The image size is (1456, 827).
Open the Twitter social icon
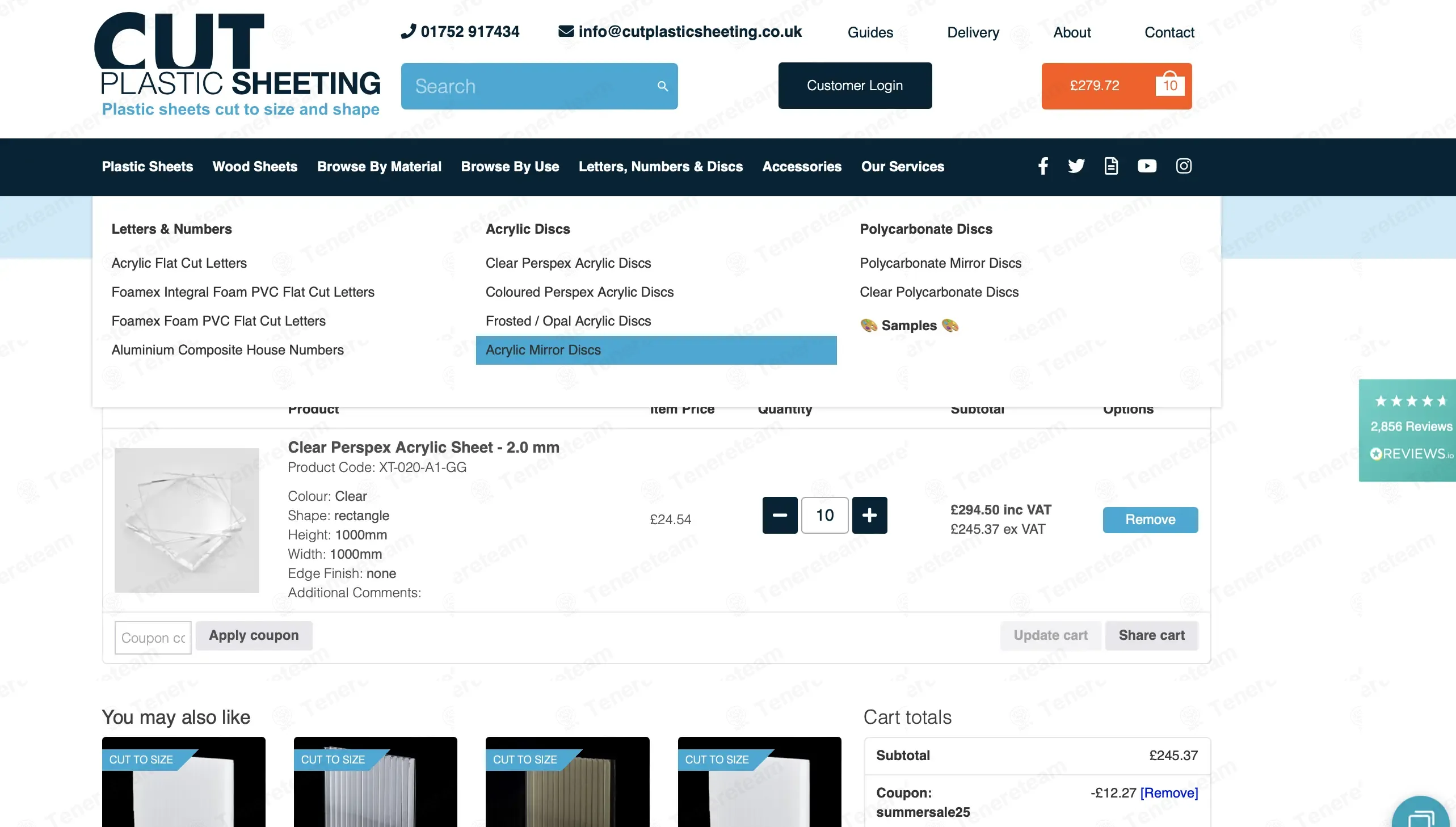1076,166
